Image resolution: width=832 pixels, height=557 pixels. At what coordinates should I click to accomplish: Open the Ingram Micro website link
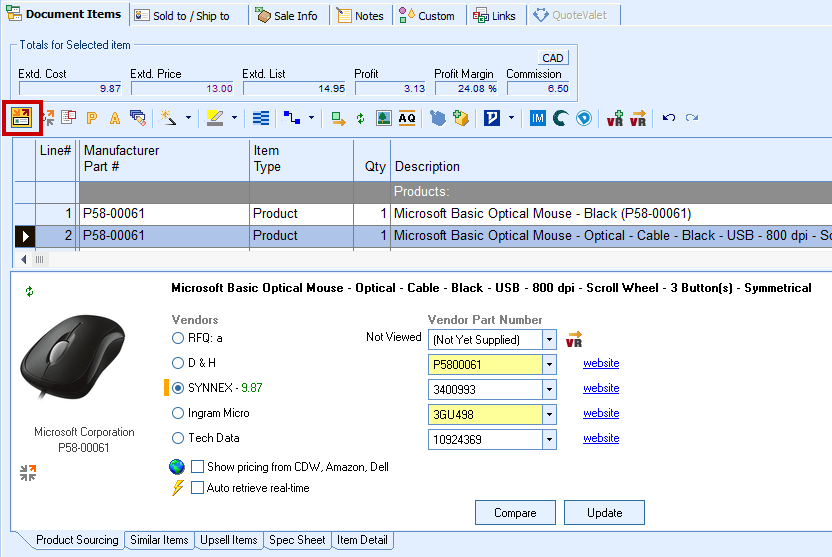tap(601, 413)
